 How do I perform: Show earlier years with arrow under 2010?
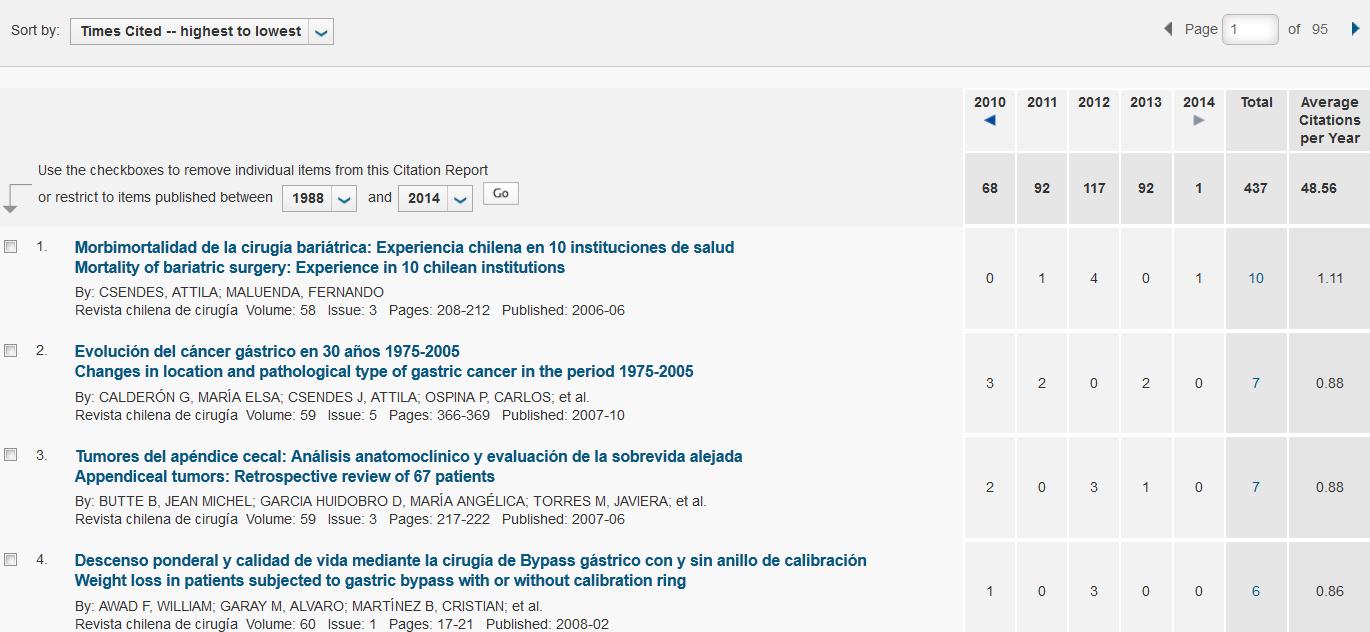click(989, 121)
